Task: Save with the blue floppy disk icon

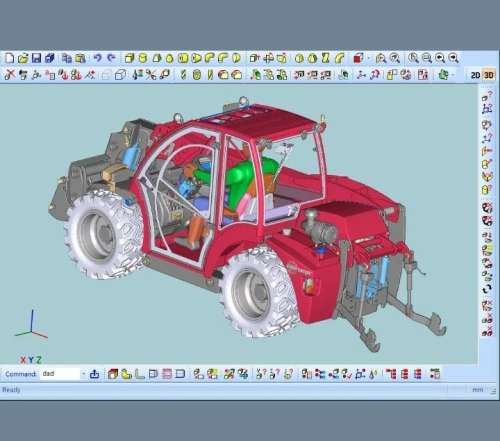Action: pos(36,58)
